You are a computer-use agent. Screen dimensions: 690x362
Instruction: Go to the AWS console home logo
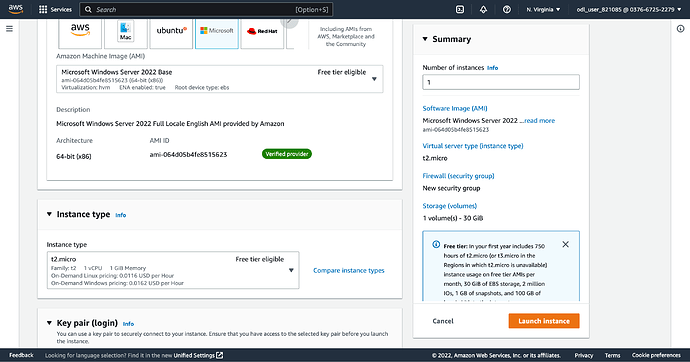tap(15, 9)
